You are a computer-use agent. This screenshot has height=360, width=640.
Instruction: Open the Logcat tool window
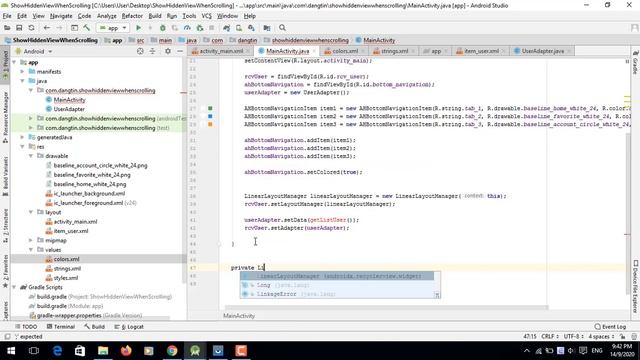[129, 327]
